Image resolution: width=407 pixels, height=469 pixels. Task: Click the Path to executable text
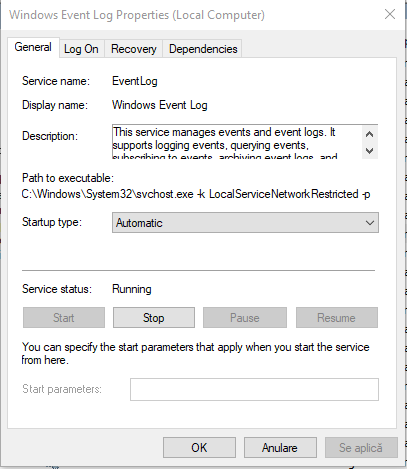[196, 194]
